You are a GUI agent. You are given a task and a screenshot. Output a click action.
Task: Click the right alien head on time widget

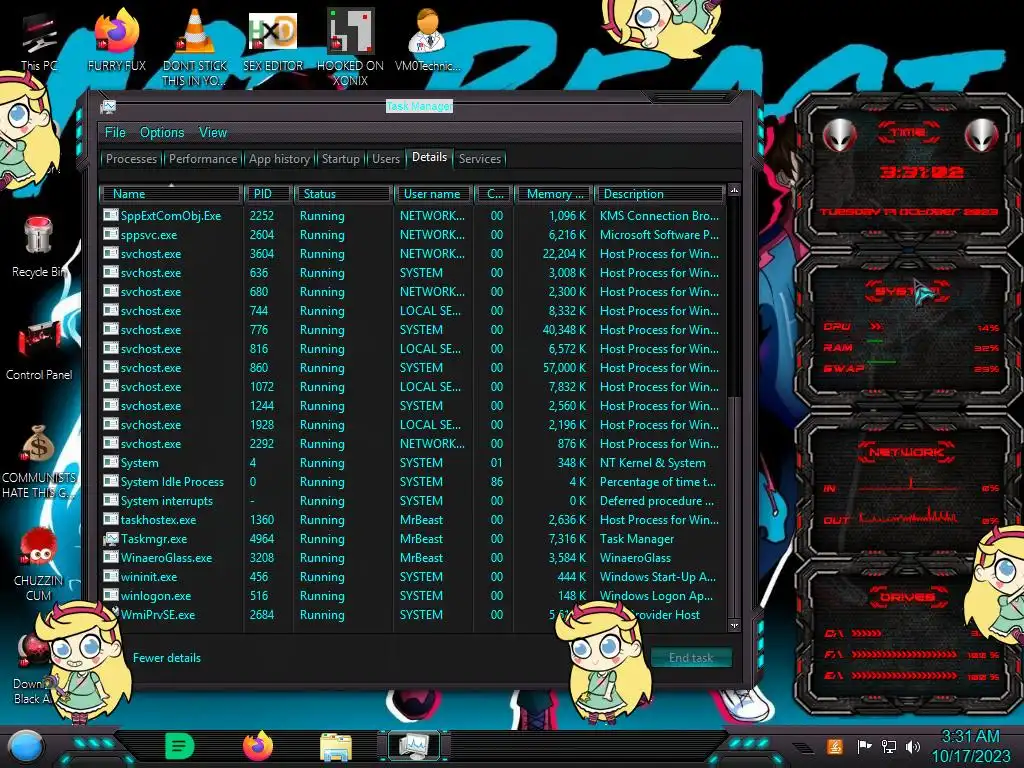(x=982, y=136)
